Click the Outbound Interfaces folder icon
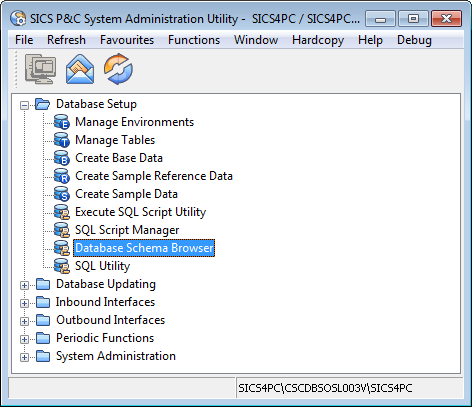Screen dimensions: 472x407 tap(43, 320)
